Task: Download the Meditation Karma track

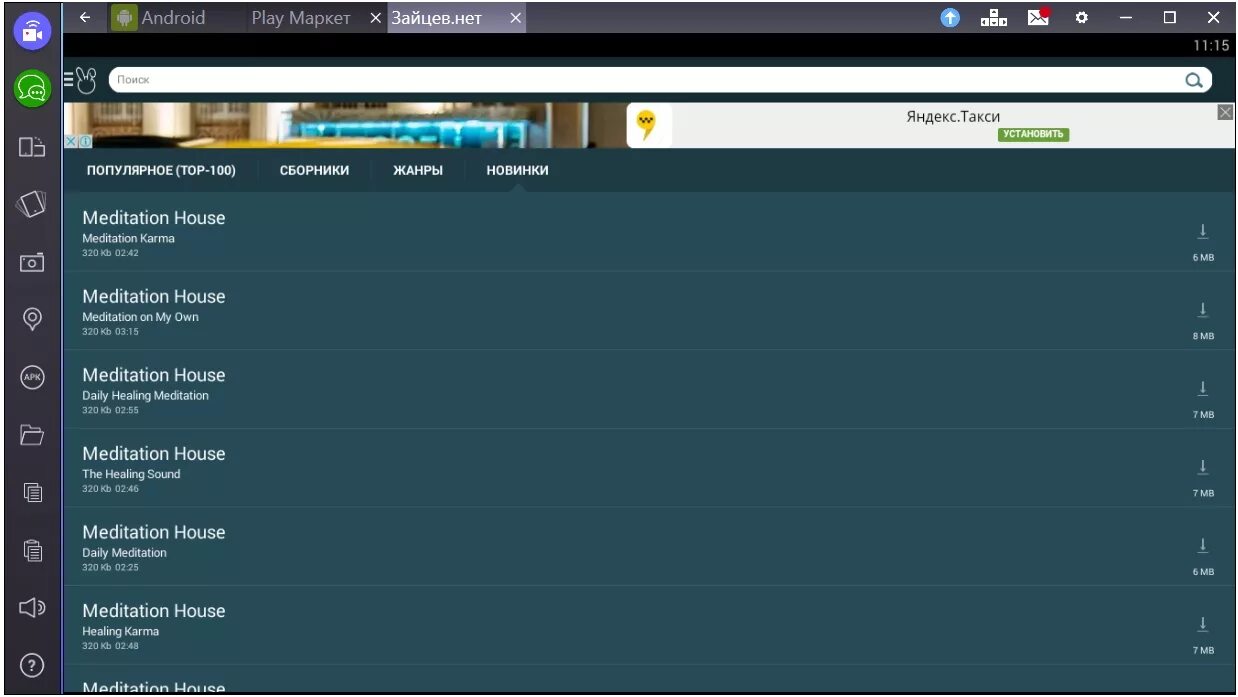Action: (1202, 232)
